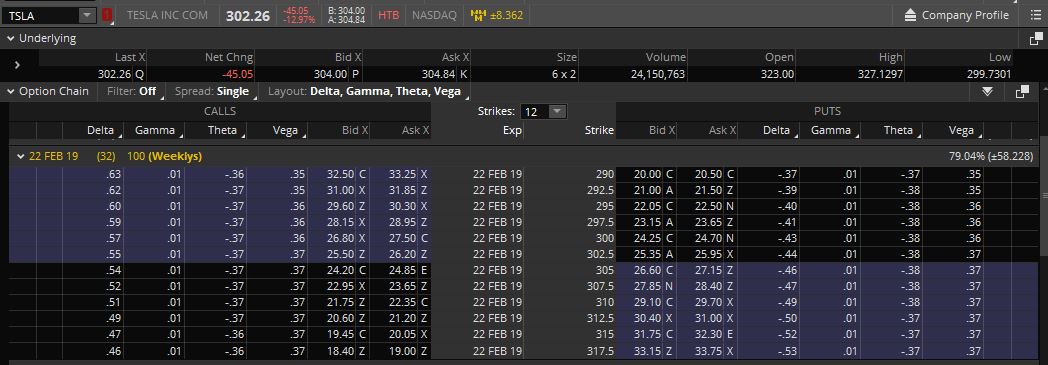Click the put ask 21.50 at 292.5 strike

click(x=708, y=190)
